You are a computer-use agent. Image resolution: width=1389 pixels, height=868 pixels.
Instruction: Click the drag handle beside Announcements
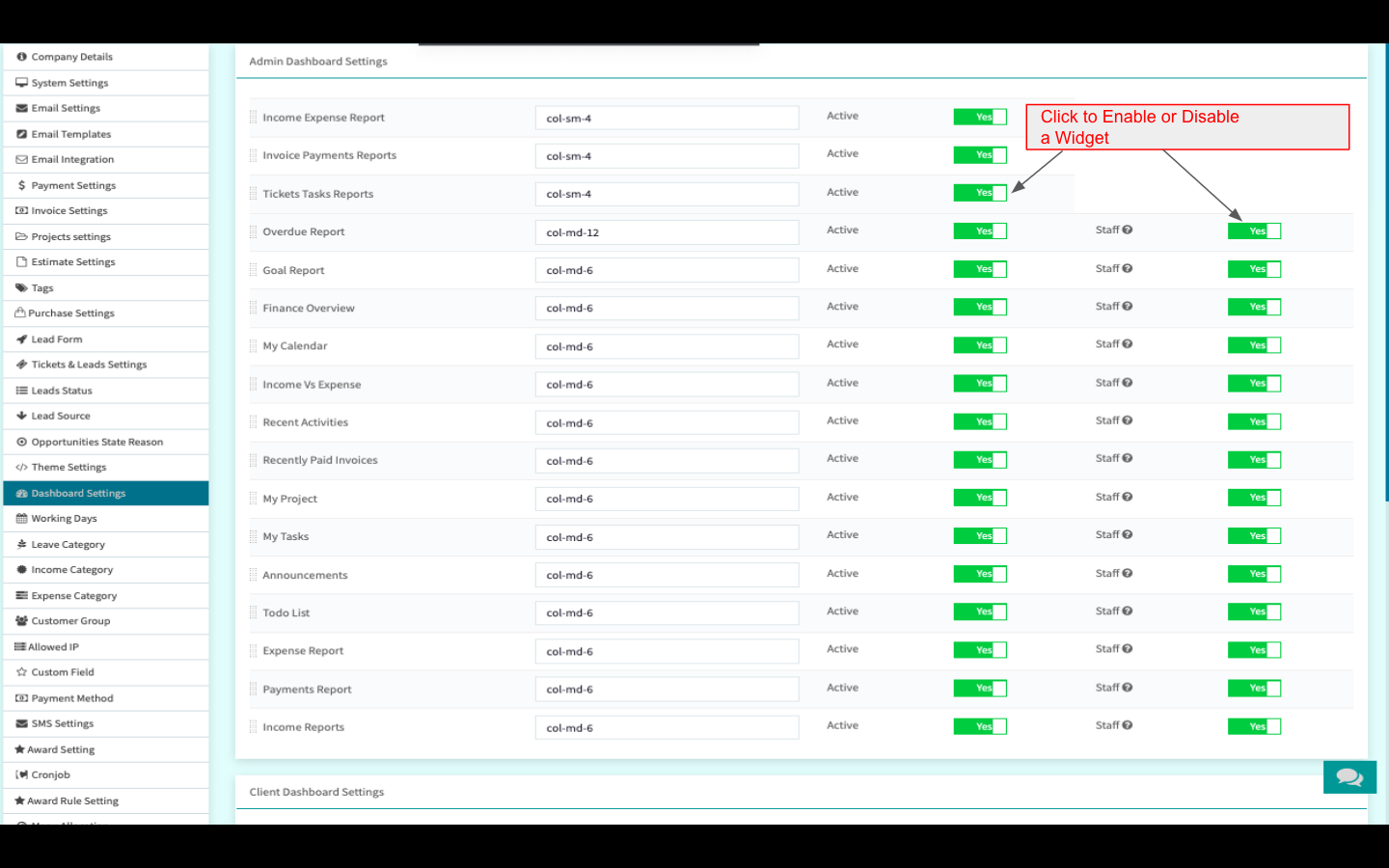254,575
